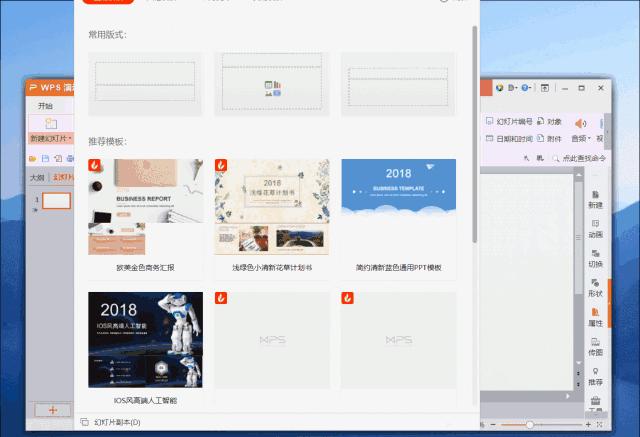
Task: Click the open folder icon in quick toolbar
Action: (x=33, y=158)
